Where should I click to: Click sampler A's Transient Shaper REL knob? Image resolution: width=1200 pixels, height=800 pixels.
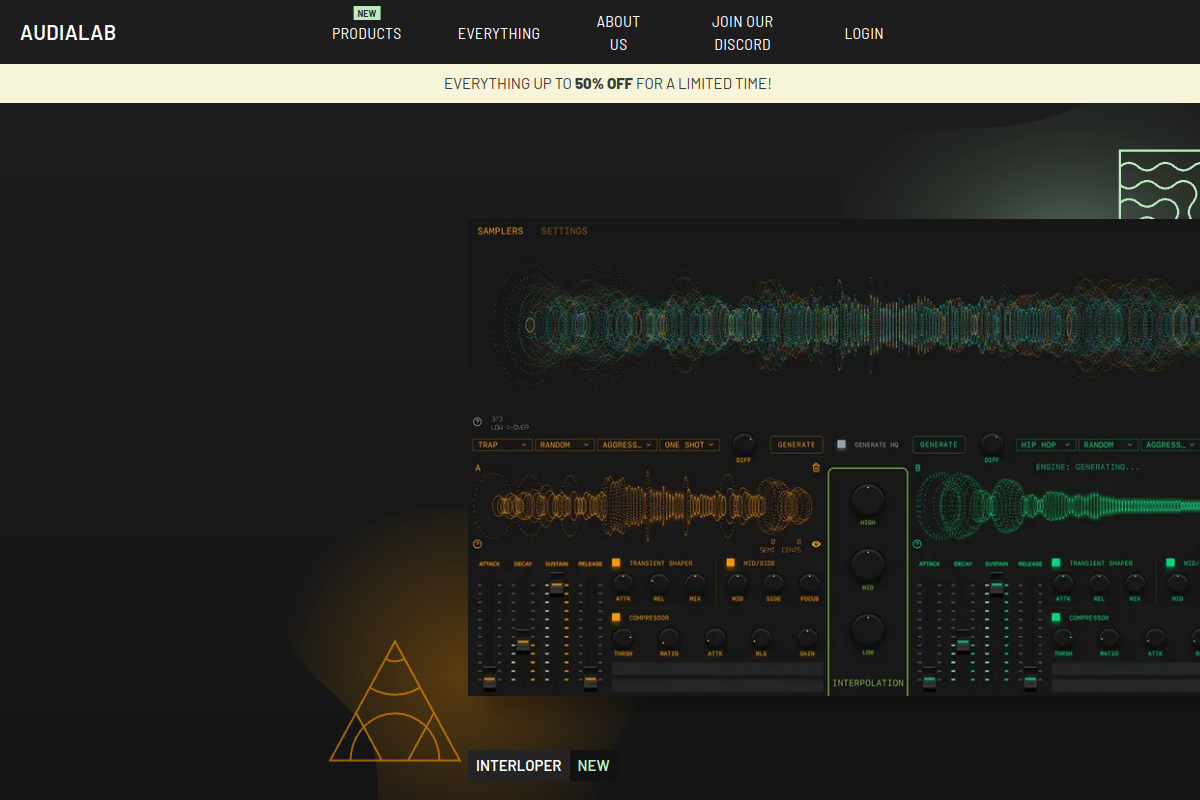click(x=659, y=583)
